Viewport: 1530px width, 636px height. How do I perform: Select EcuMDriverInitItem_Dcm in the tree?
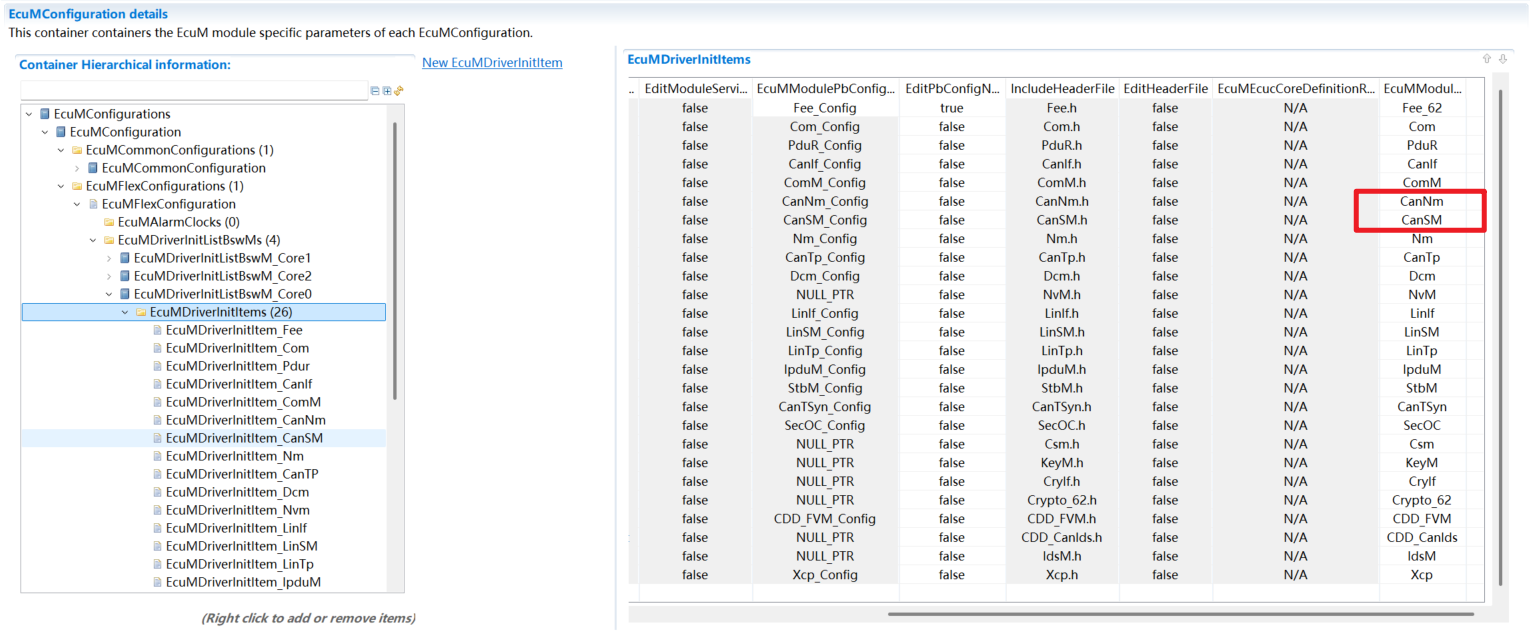[237, 492]
